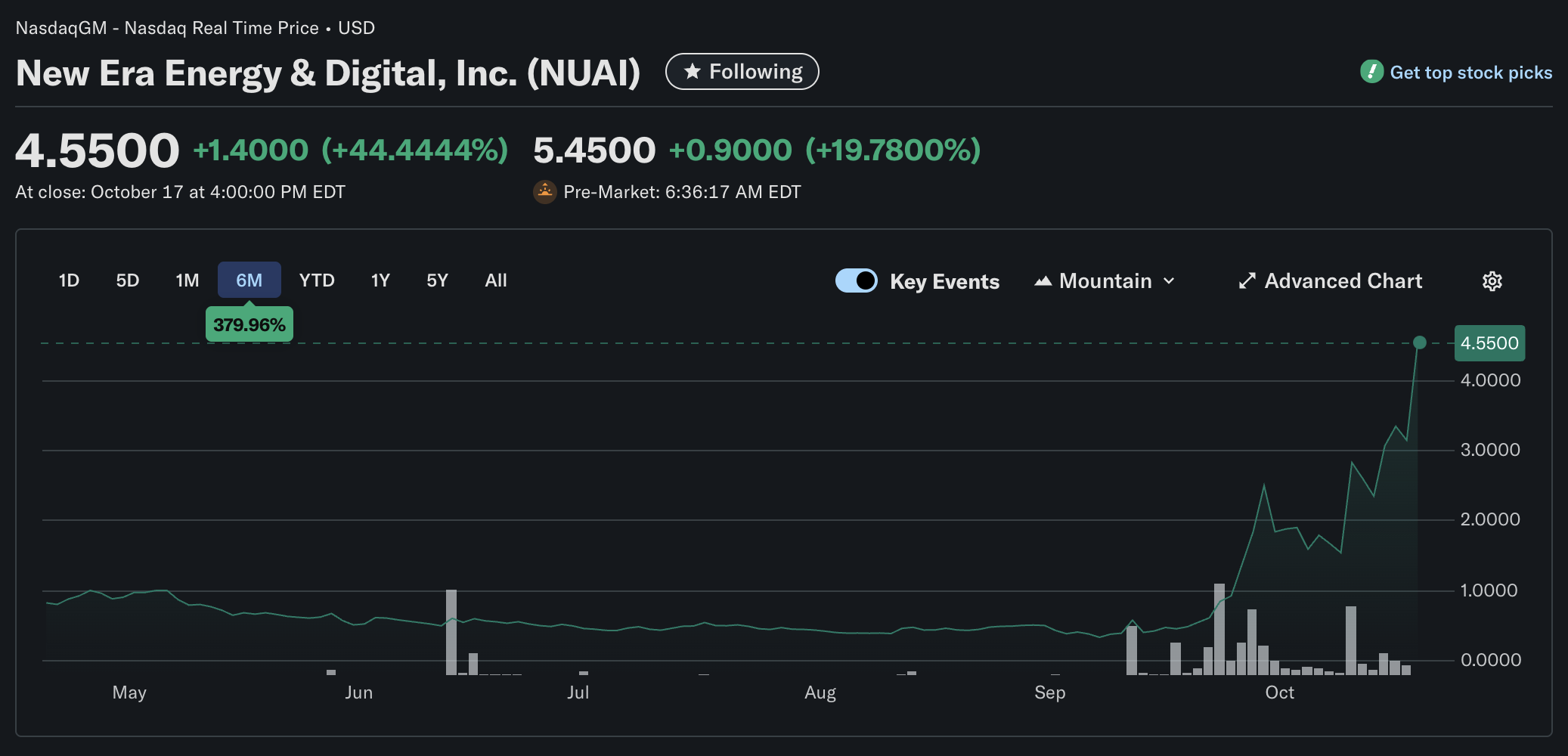Click the expand arrows icon for Advanced Chart

tap(1247, 281)
